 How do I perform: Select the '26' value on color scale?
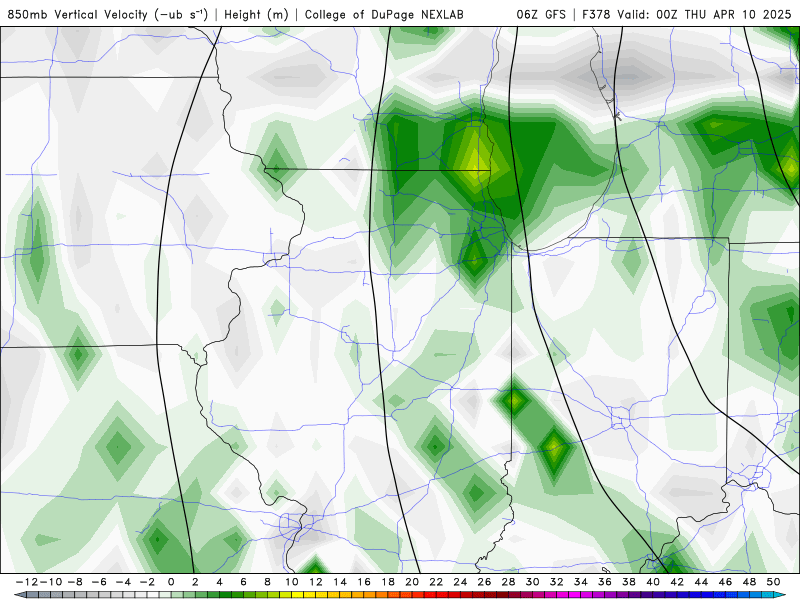pyautogui.click(x=484, y=582)
